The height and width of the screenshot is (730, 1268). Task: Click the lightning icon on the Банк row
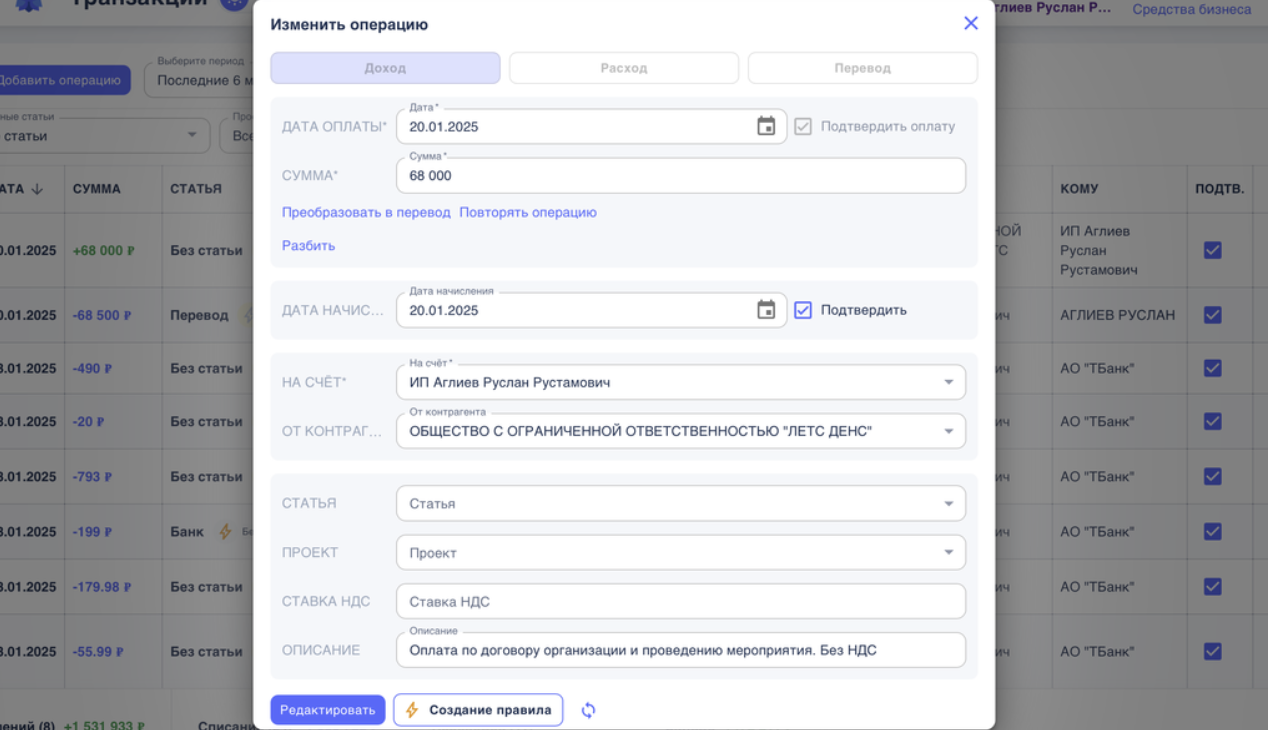226,531
